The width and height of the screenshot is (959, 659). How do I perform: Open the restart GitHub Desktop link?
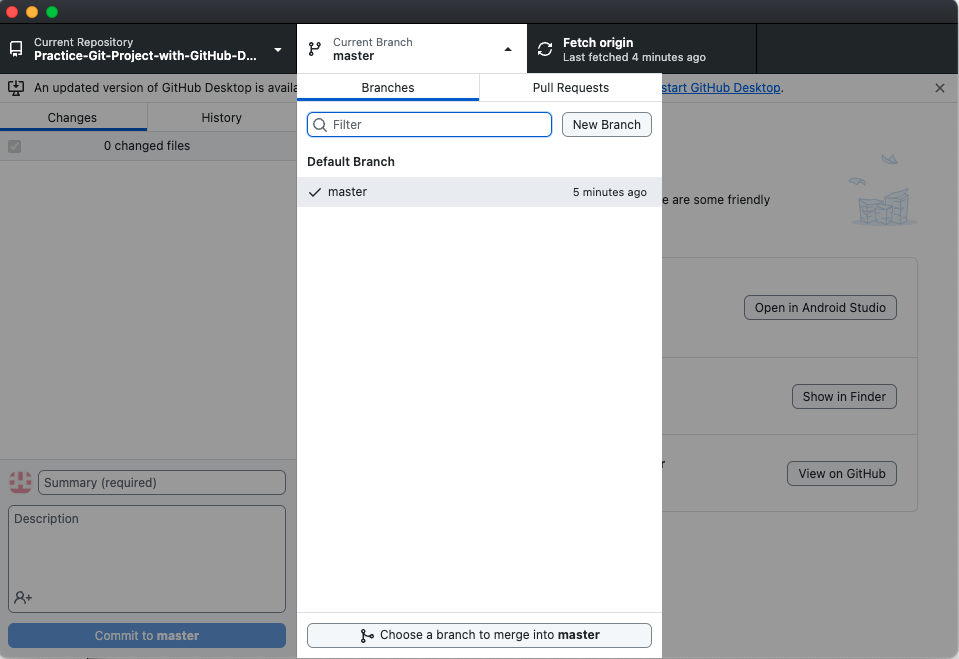(x=721, y=87)
